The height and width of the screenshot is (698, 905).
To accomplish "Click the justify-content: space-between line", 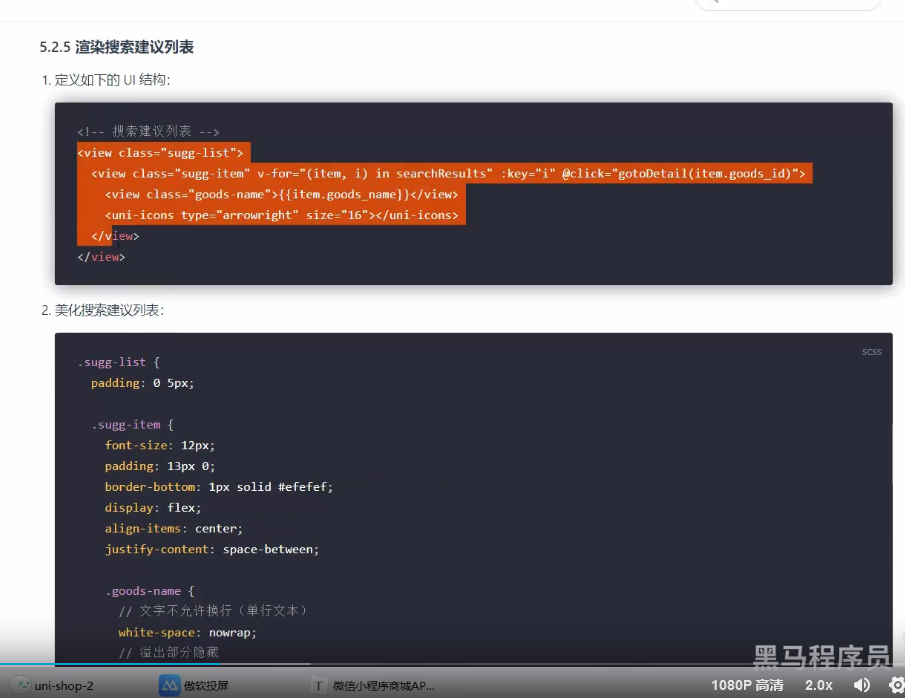I will 212,550.
